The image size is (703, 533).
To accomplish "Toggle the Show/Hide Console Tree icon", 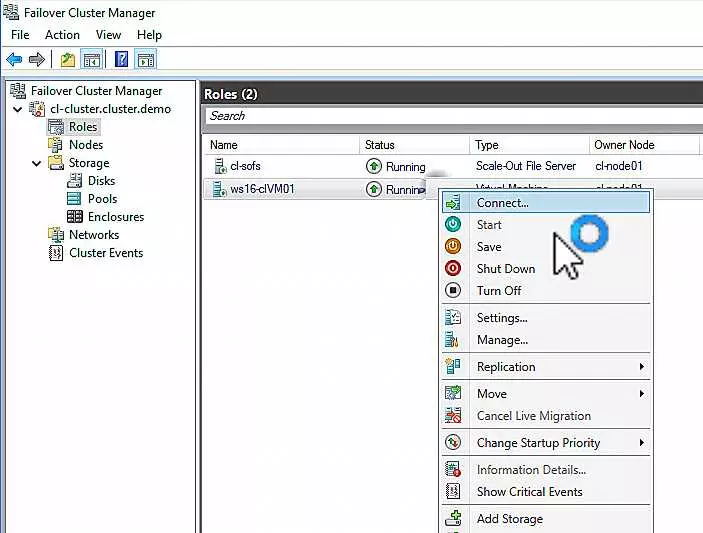I will coord(91,60).
